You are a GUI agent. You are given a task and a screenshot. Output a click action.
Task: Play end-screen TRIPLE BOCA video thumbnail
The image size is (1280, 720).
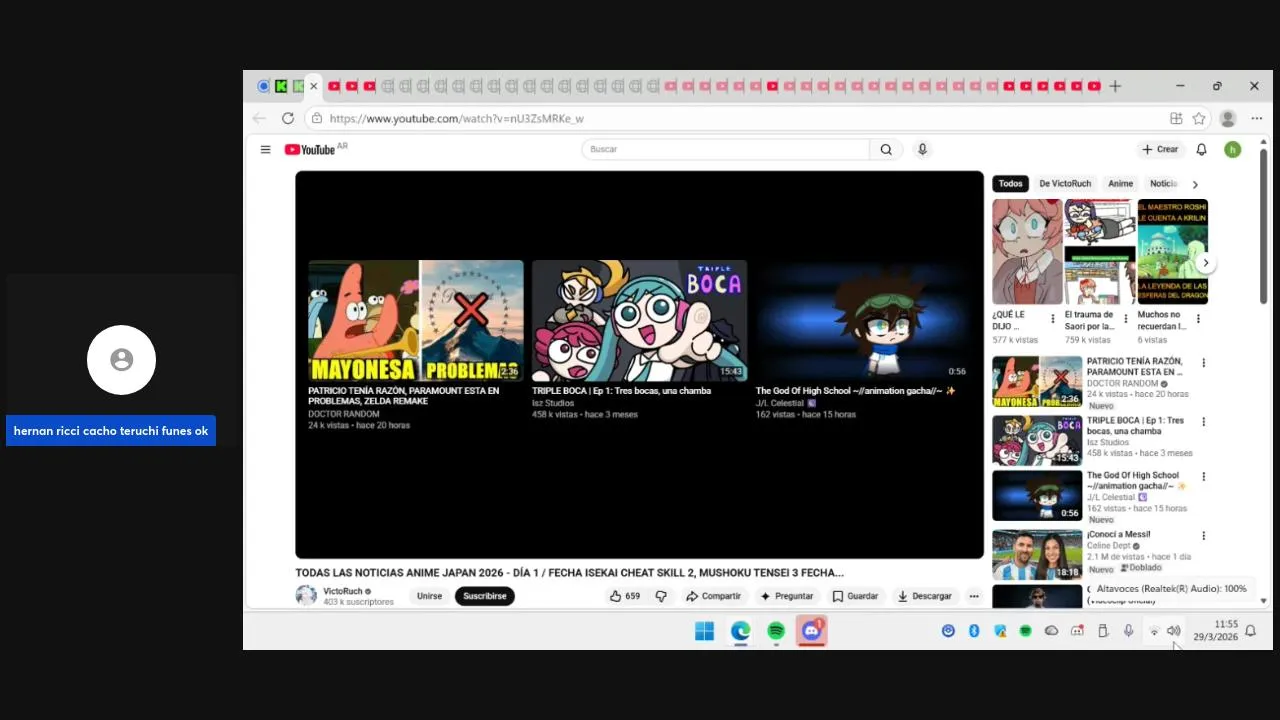point(639,320)
